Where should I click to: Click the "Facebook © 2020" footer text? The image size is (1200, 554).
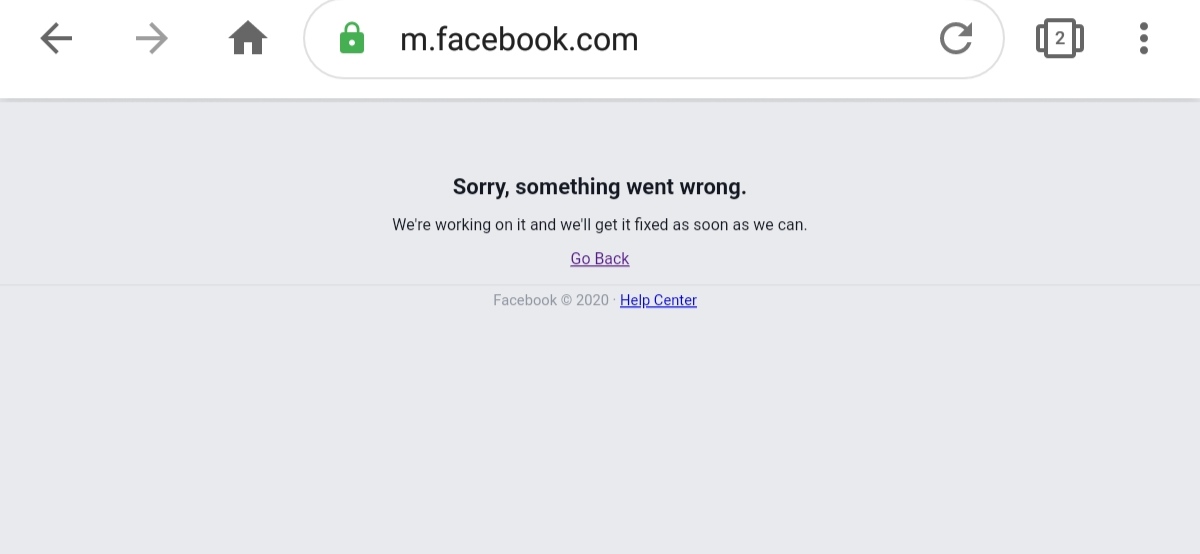tap(551, 300)
